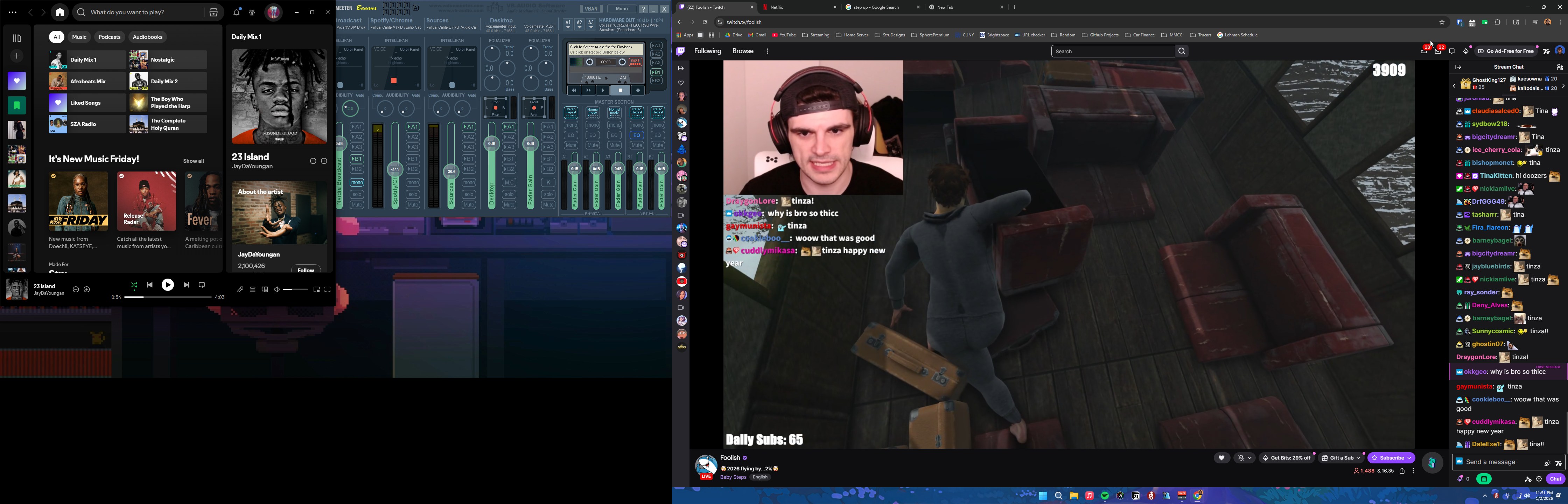Skip to next track in Spotify
This screenshot has height=504, width=1568.
point(186,285)
